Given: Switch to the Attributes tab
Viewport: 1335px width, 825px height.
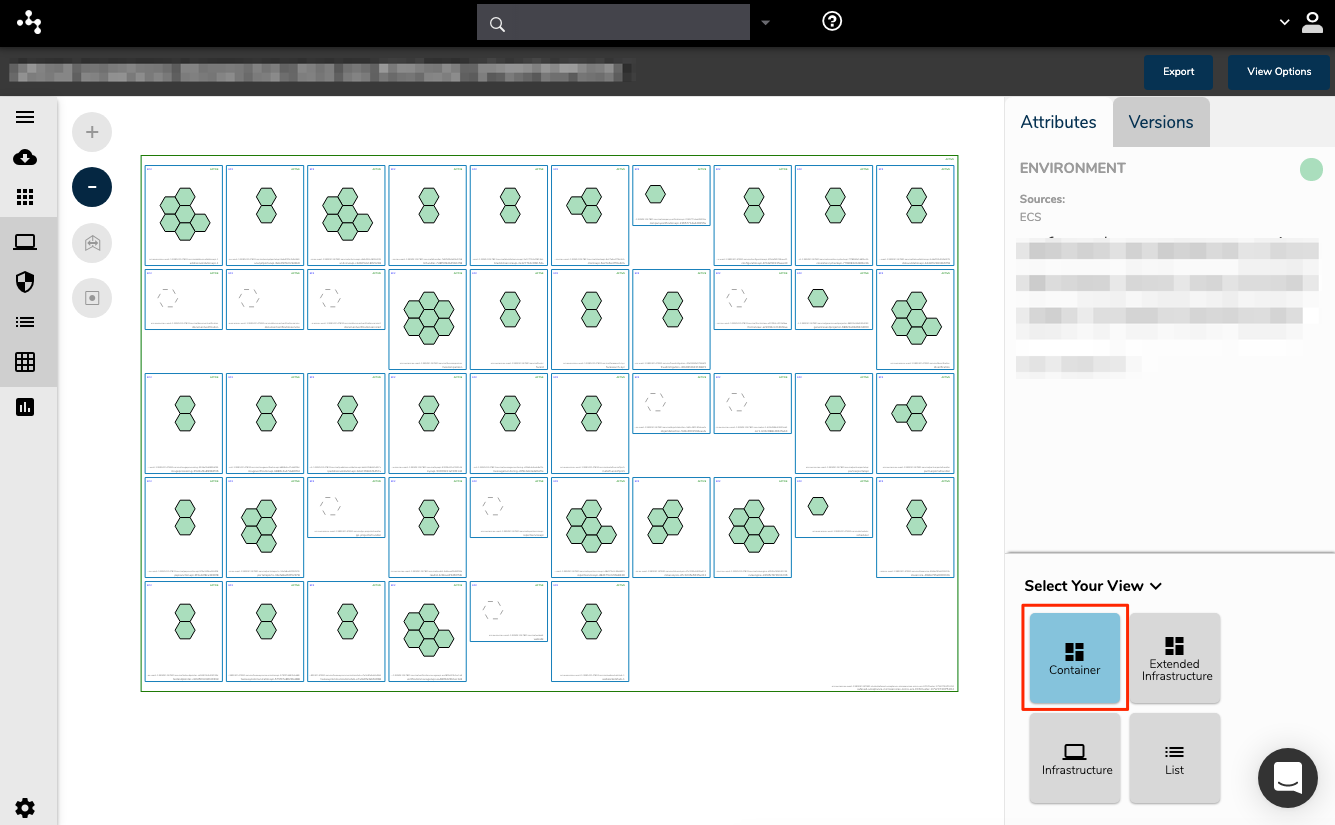Looking at the screenshot, I should (1058, 121).
